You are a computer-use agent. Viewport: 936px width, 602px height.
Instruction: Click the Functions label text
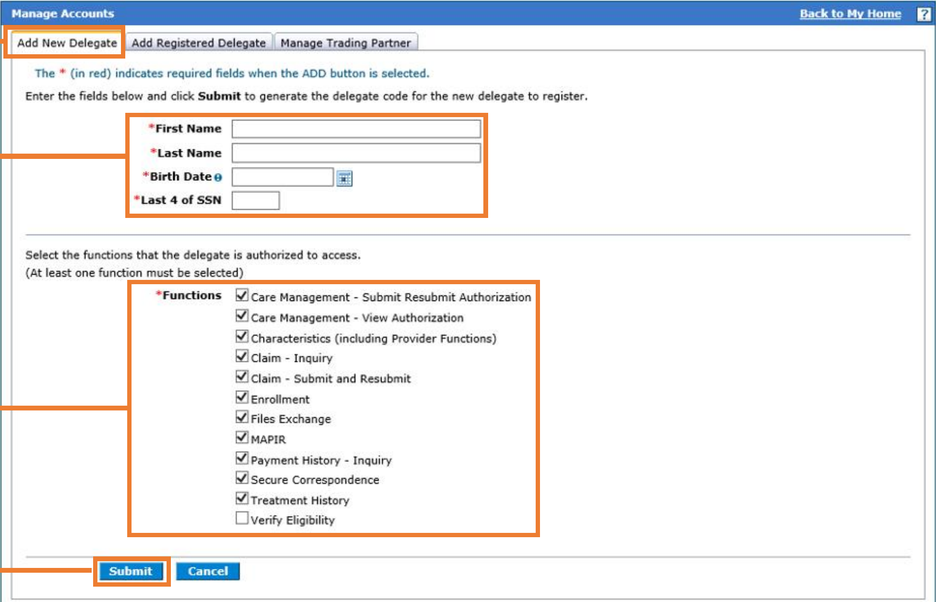[192, 295]
